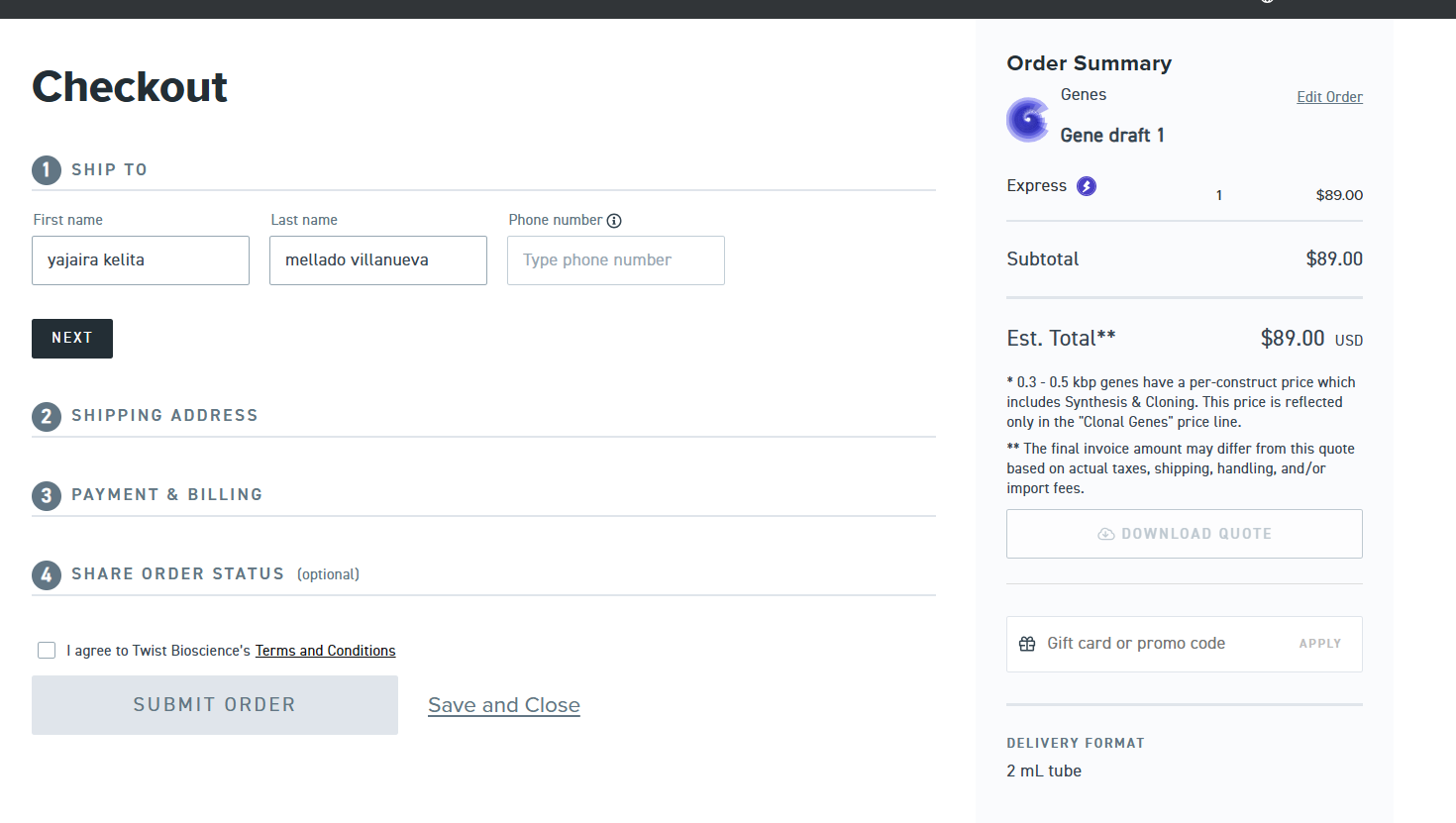Click the download cloud icon

click(1105, 534)
